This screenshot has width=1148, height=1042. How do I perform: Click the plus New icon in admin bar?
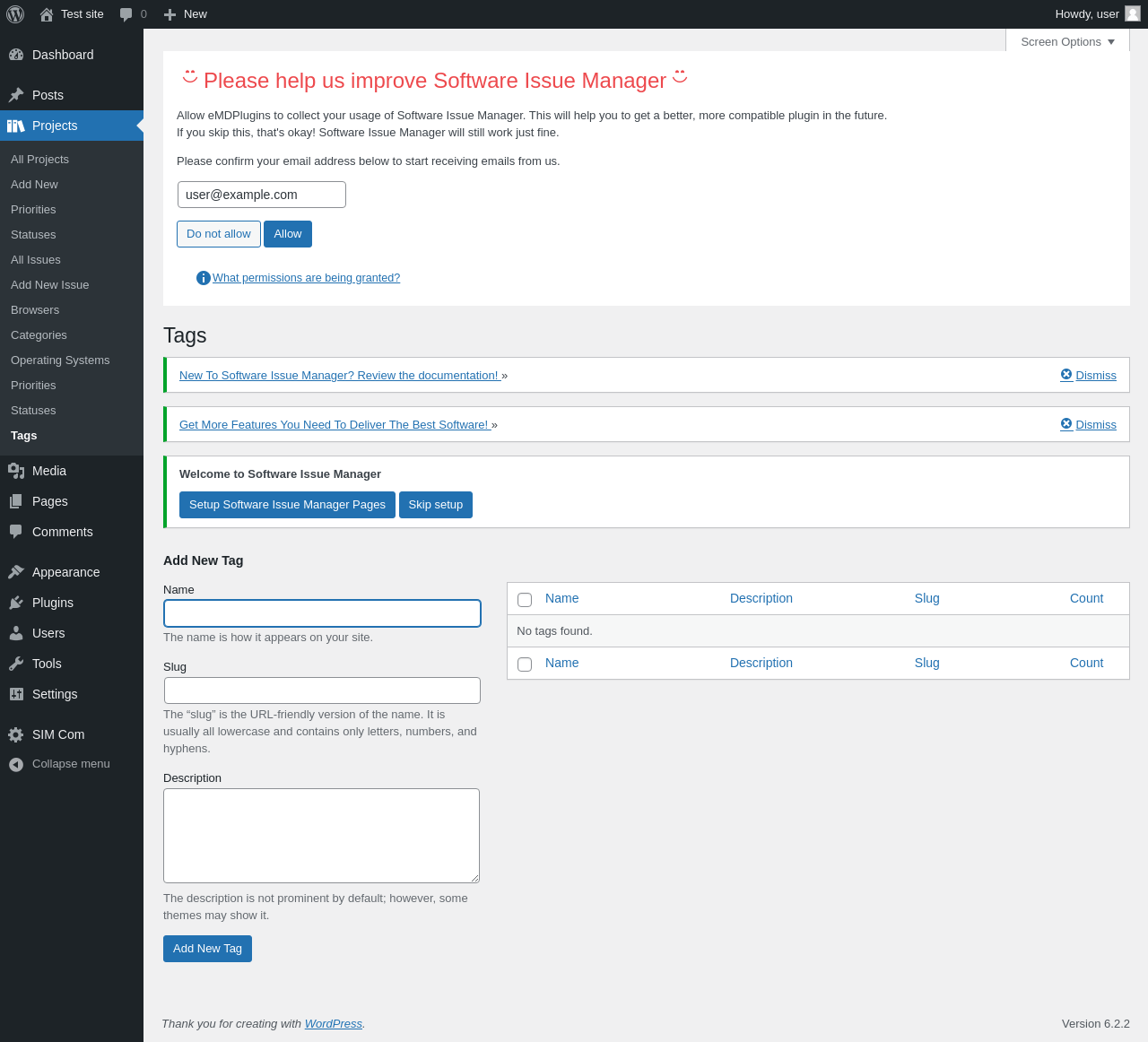170,14
